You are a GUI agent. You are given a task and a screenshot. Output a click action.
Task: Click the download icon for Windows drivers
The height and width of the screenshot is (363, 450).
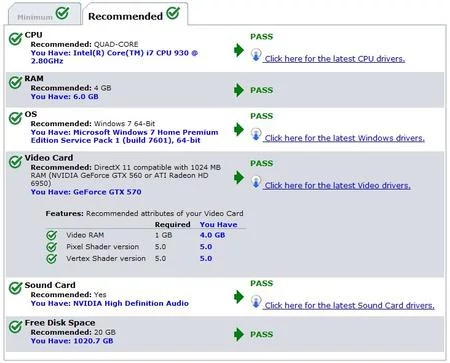[x=256, y=134]
